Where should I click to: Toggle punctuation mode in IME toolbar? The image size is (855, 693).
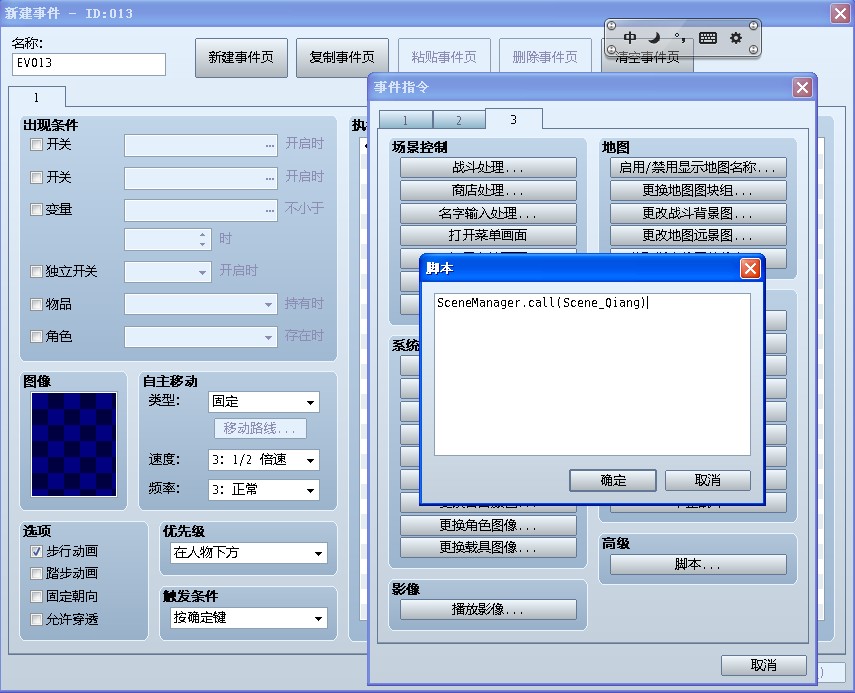(x=680, y=38)
